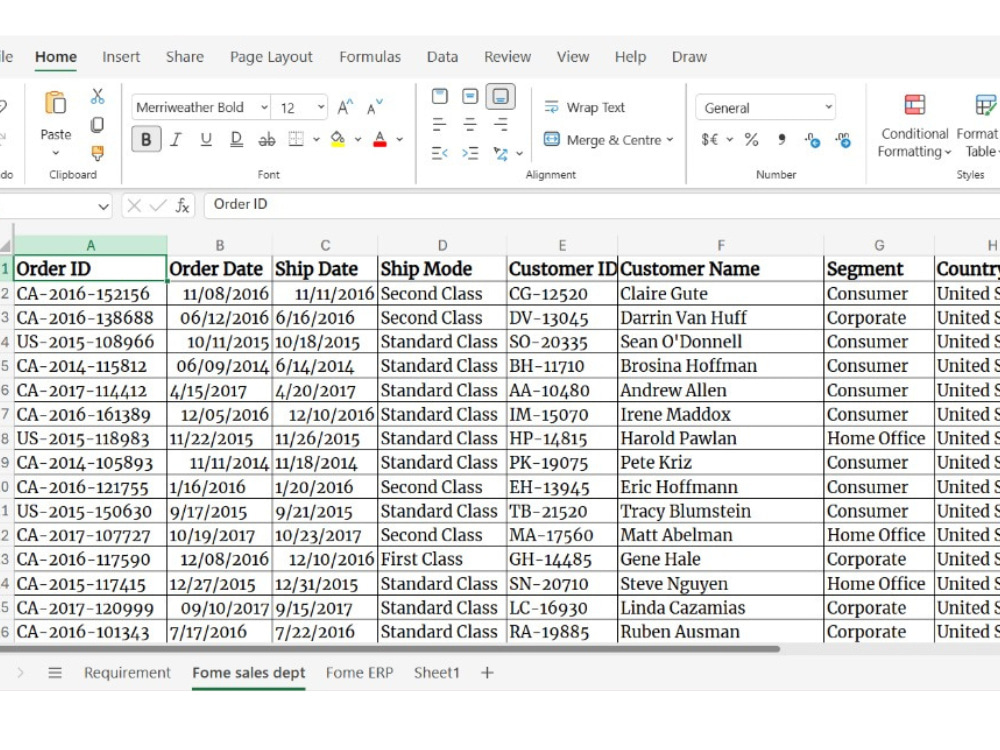Click the Paste button
The height and width of the screenshot is (750, 1000).
point(55,122)
